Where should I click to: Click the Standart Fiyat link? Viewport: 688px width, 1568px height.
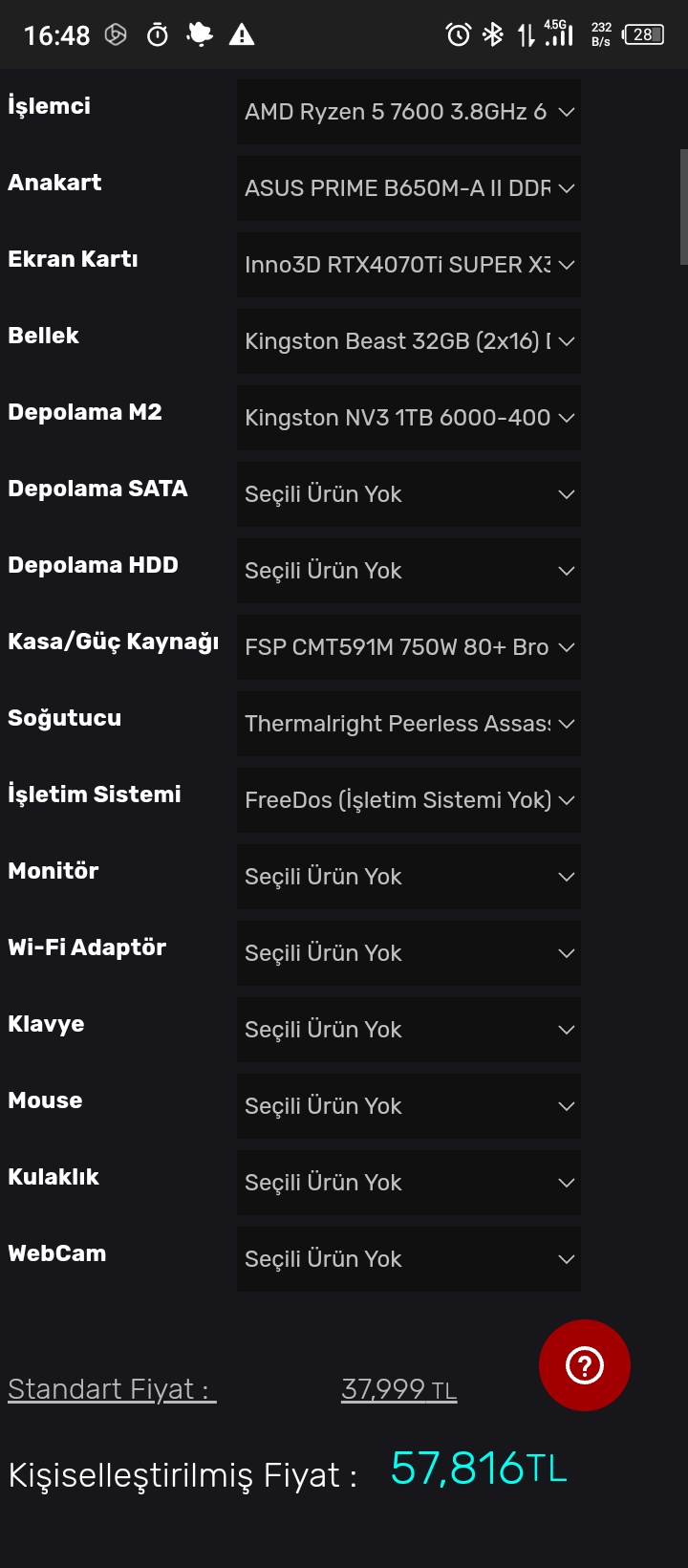click(112, 1389)
